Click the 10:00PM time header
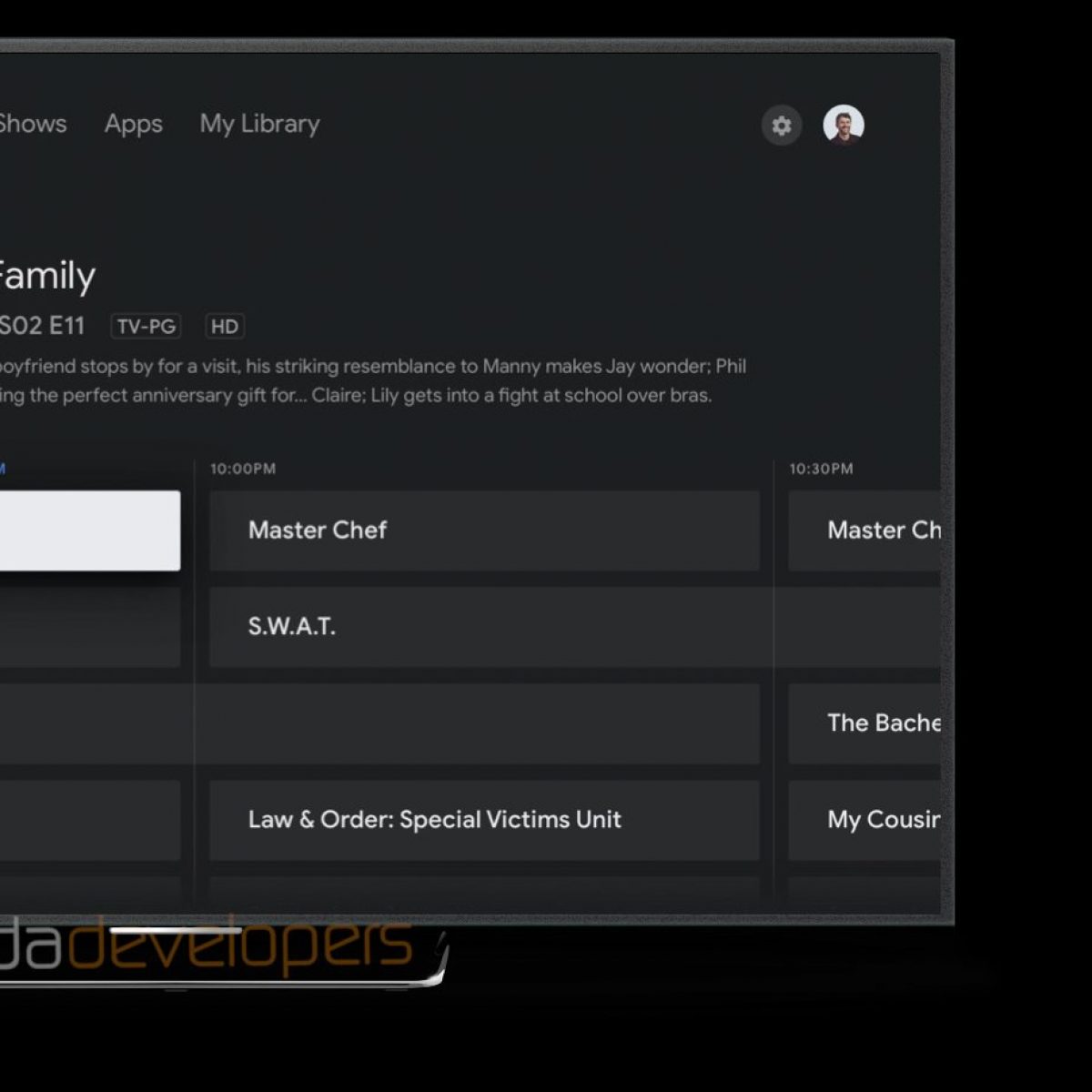This screenshot has width=1092, height=1092. click(x=243, y=469)
